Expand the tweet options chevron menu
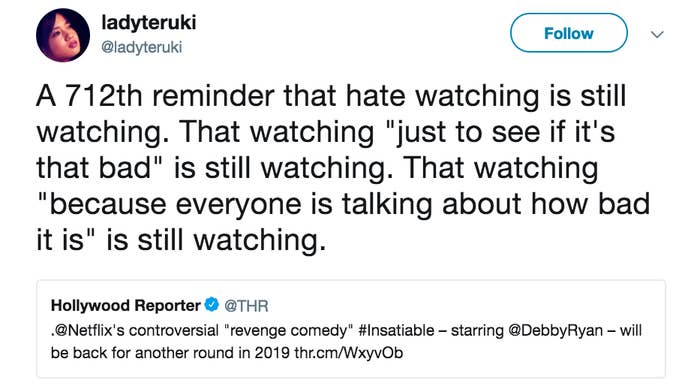The height and width of the screenshot is (392, 700). click(657, 34)
